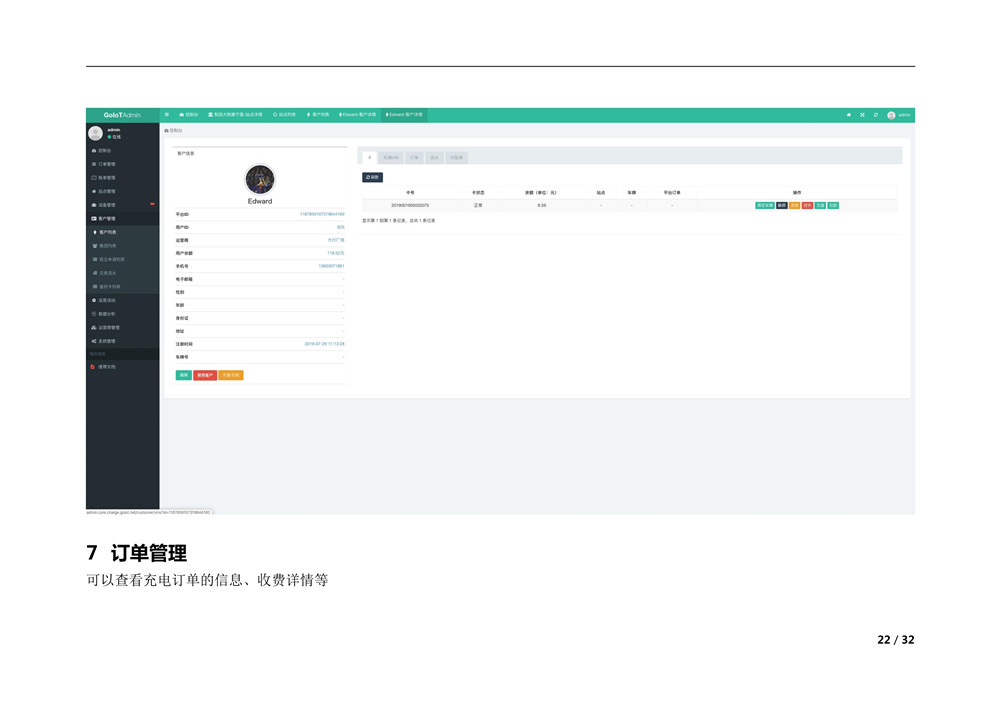The height and width of the screenshot is (707, 1000).
Task: Open the admin avatar menu at top right
Action: click(x=898, y=115)
